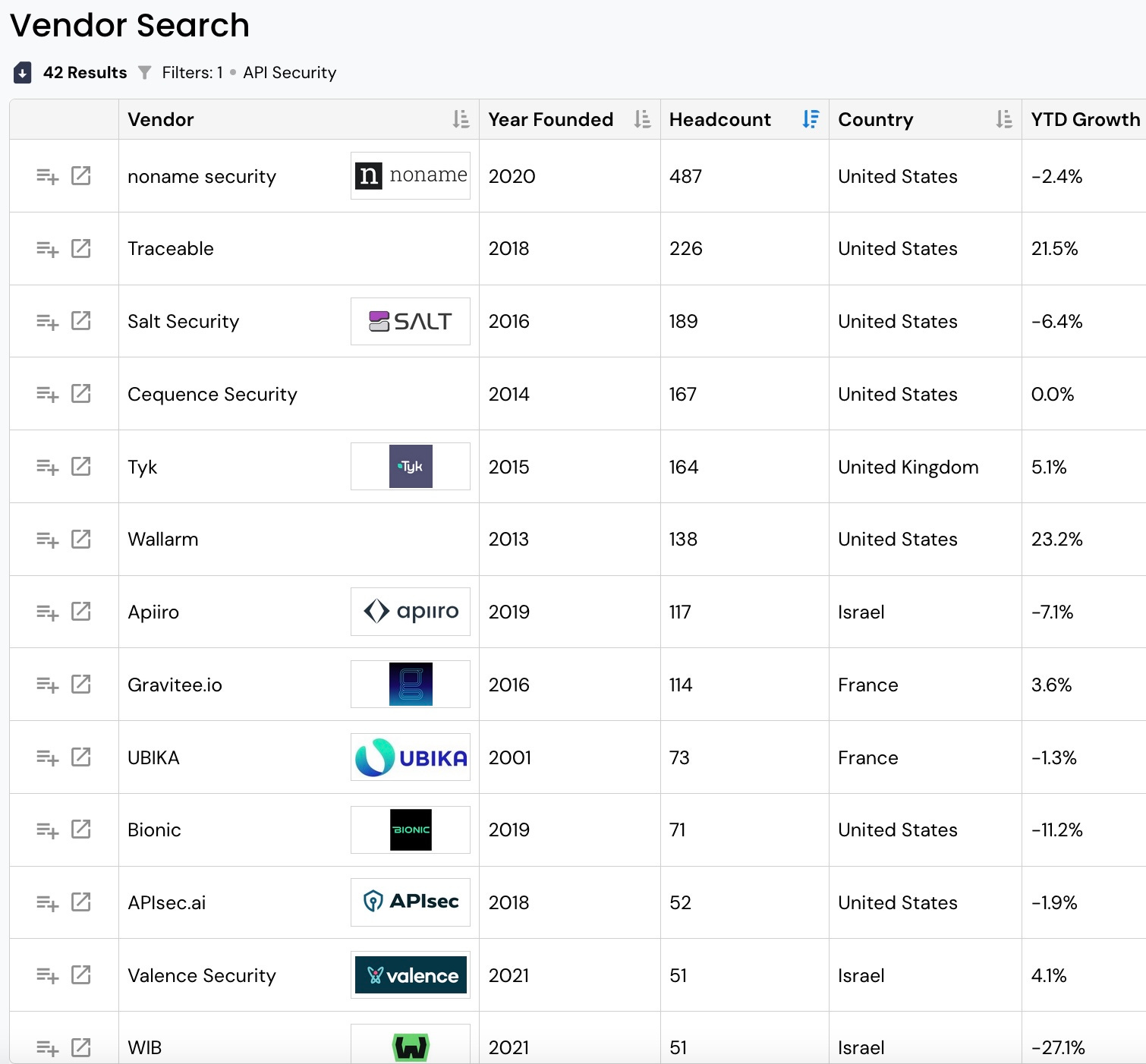Click the 42 Results count
Image resolution: width=1146 pixels, height=1064 pixels.
[85, 73]
